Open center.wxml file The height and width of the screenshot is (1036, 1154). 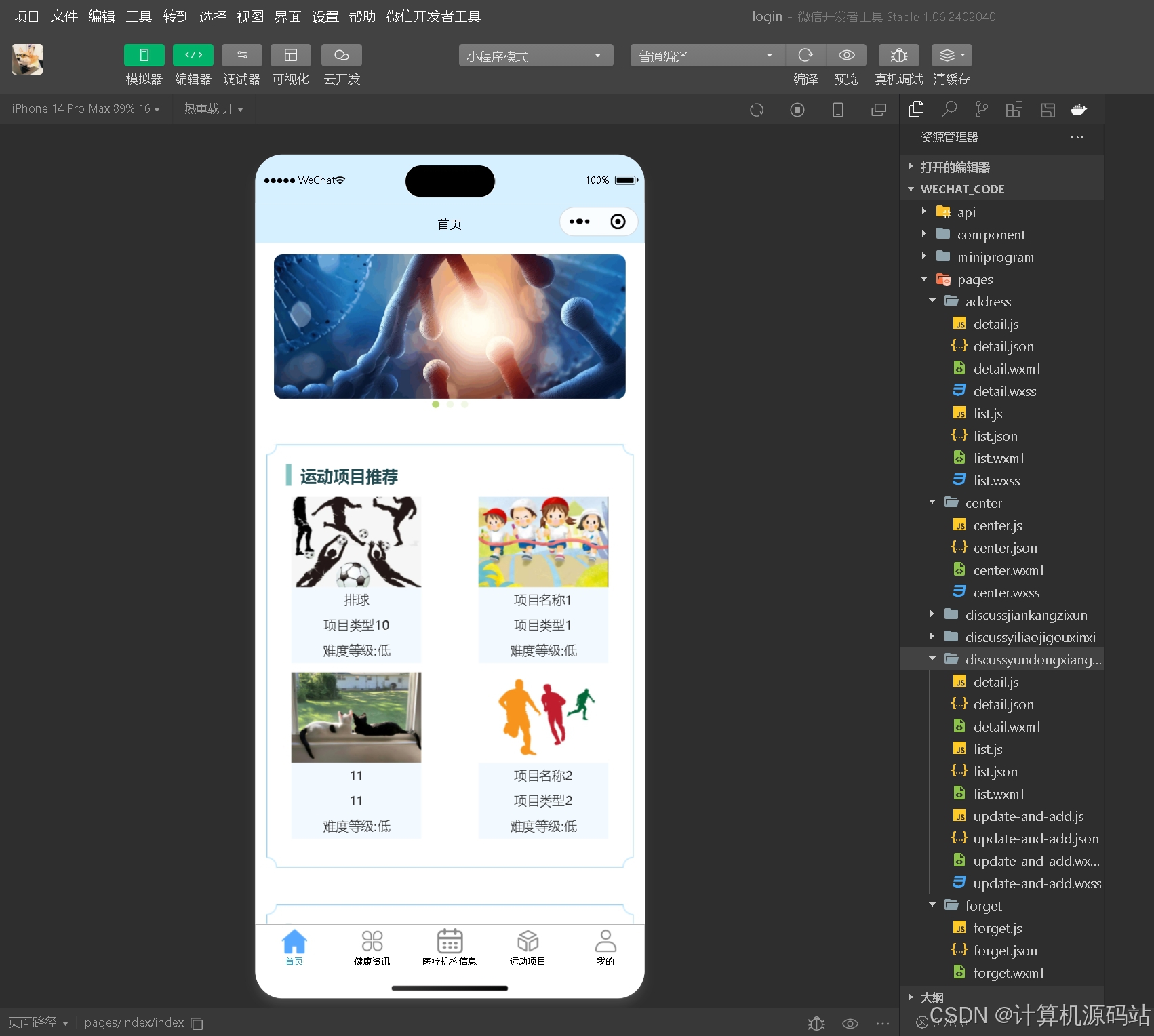[x=1002, y=570]
